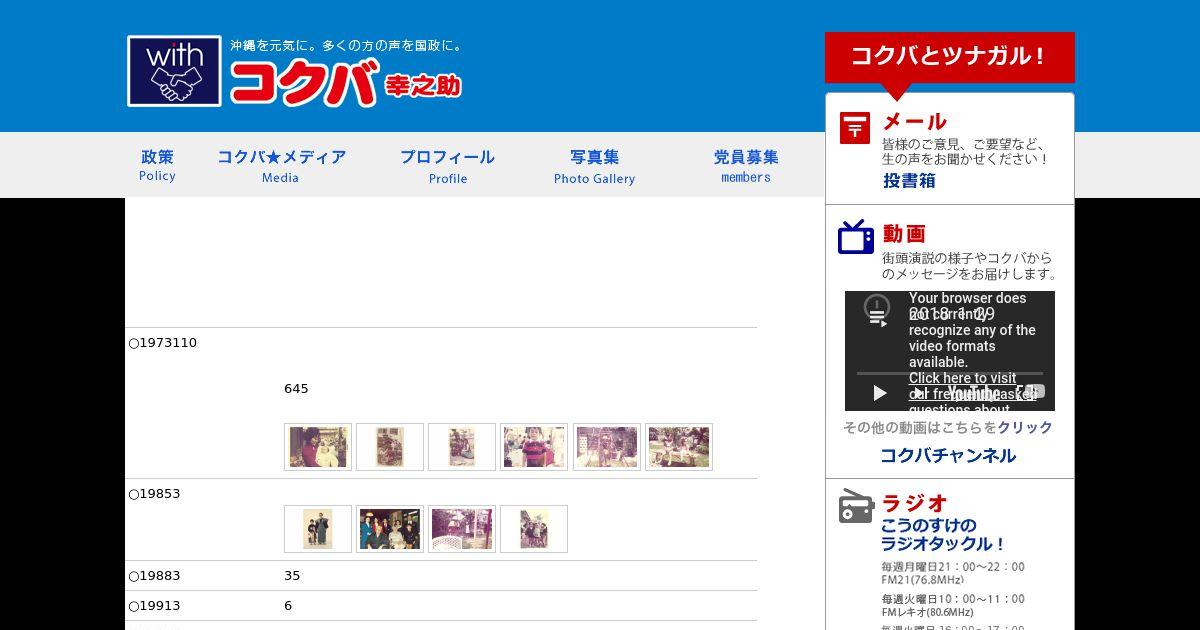
Task: Click the TV video icon
Action: click(x=856, y=237)
